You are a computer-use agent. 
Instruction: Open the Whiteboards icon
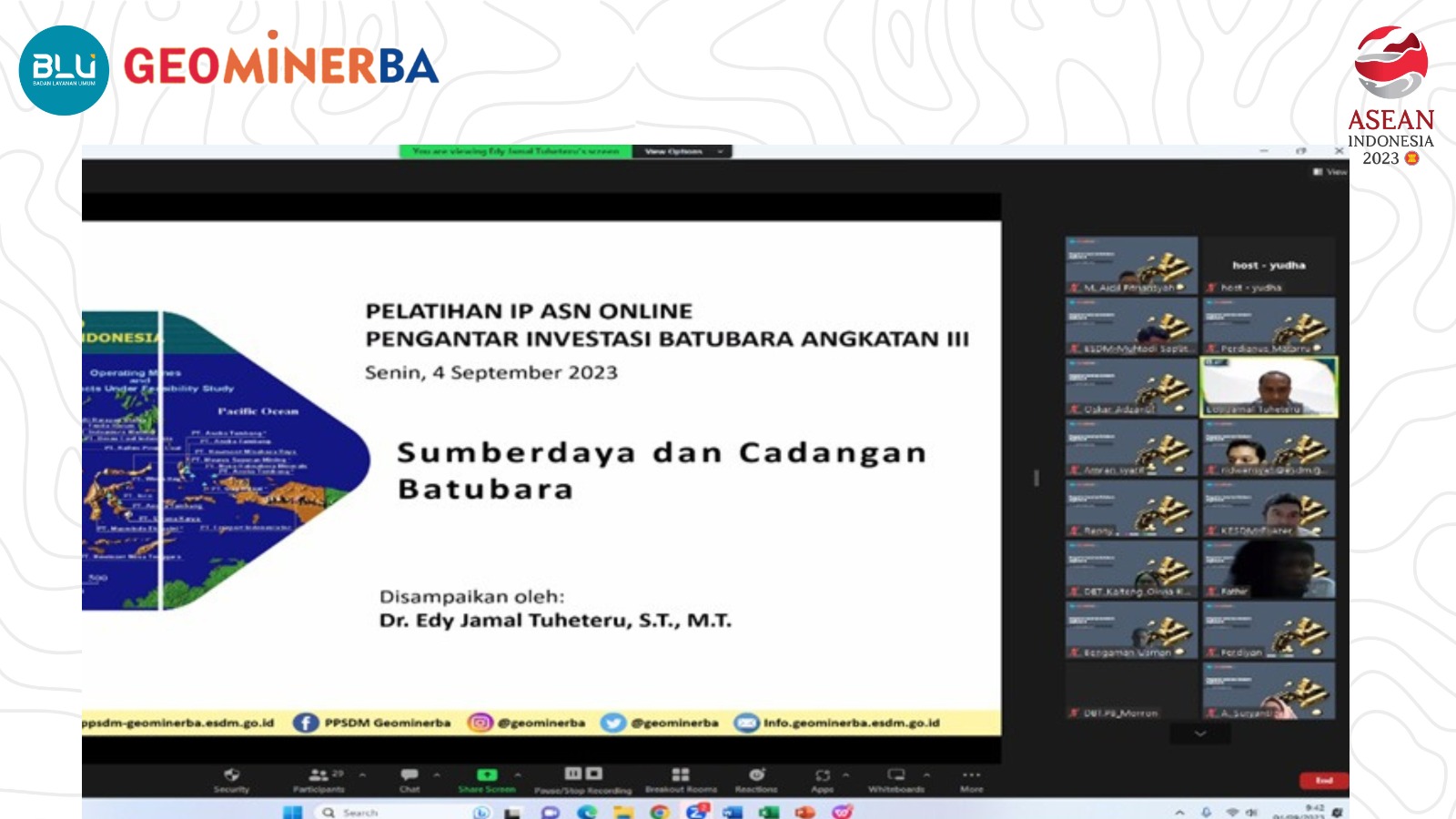pyautogui.click(x=896, y=773)
